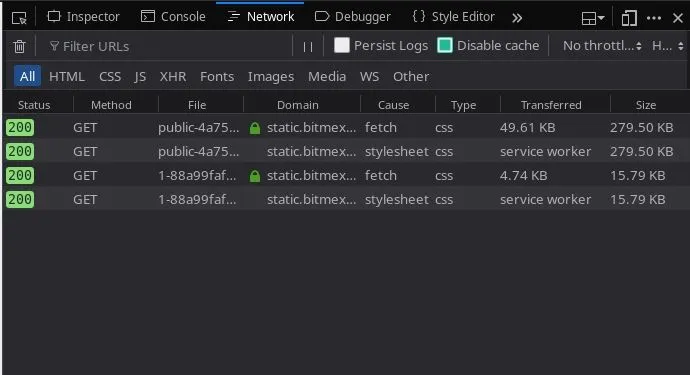The width and height of the screenshot is (690, 375).
Task: Open the docking layout dropdown icon
Action: point(593,18)
